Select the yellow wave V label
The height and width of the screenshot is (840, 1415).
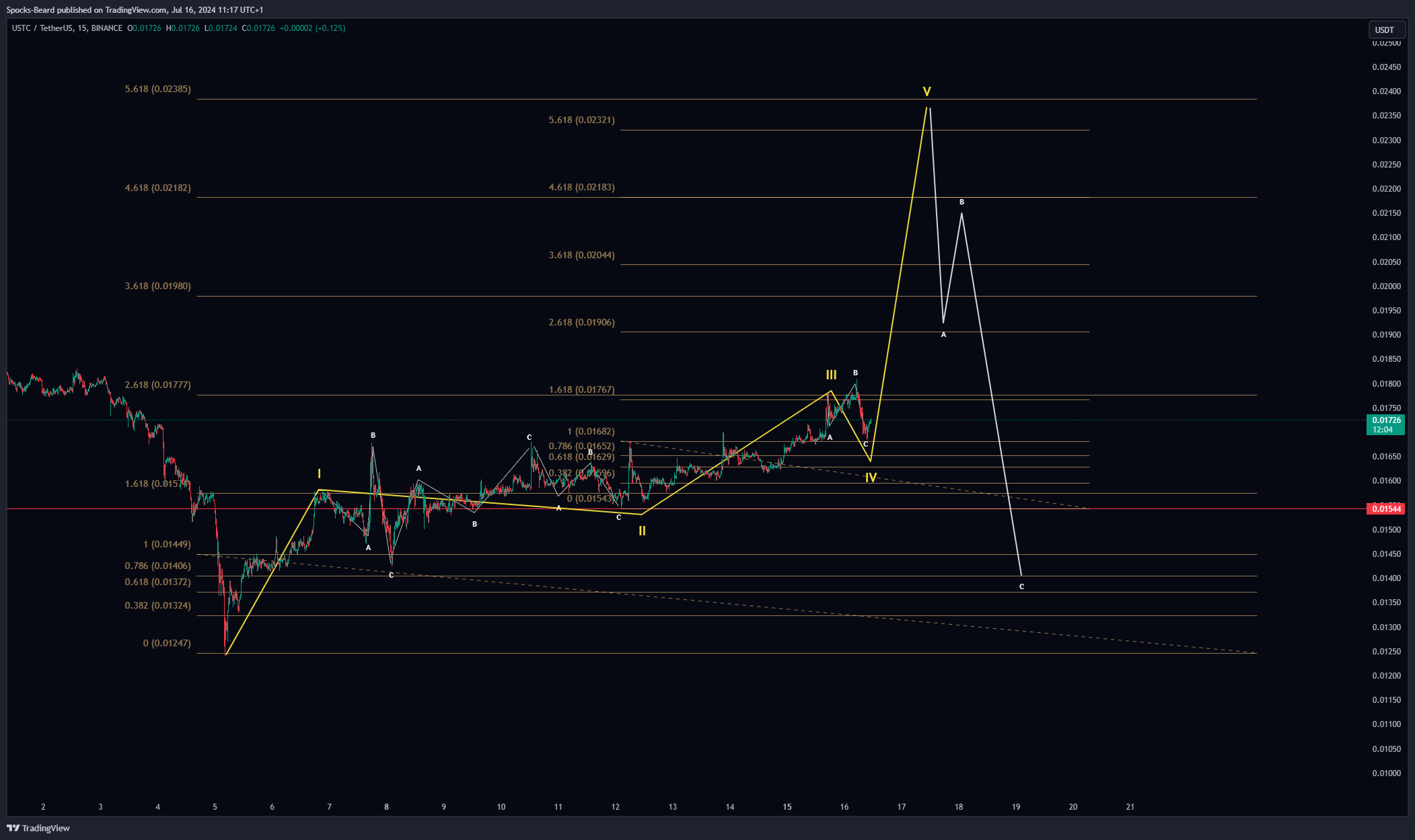[927, 91]
